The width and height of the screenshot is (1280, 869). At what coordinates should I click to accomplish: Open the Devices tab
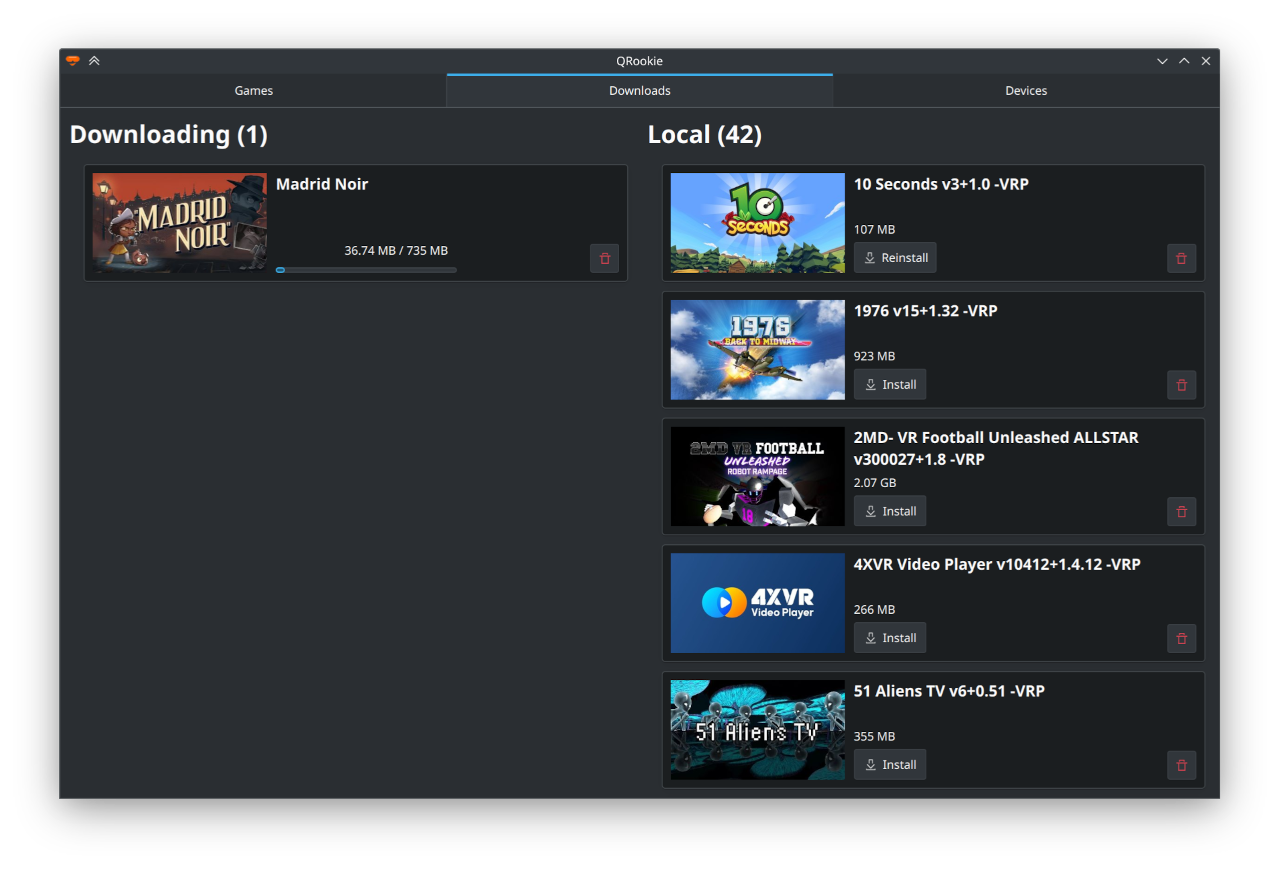tap(1026, 91)
